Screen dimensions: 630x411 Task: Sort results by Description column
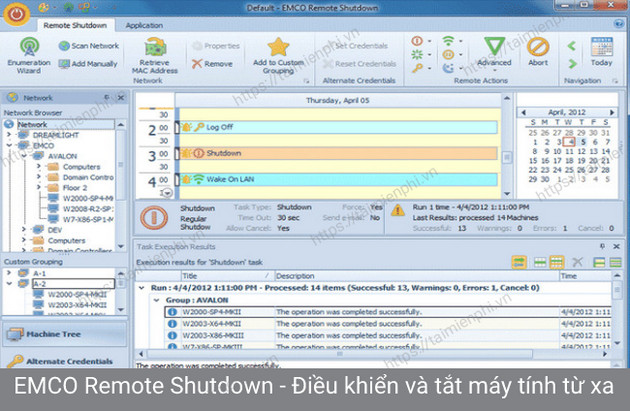coord(417,276)
